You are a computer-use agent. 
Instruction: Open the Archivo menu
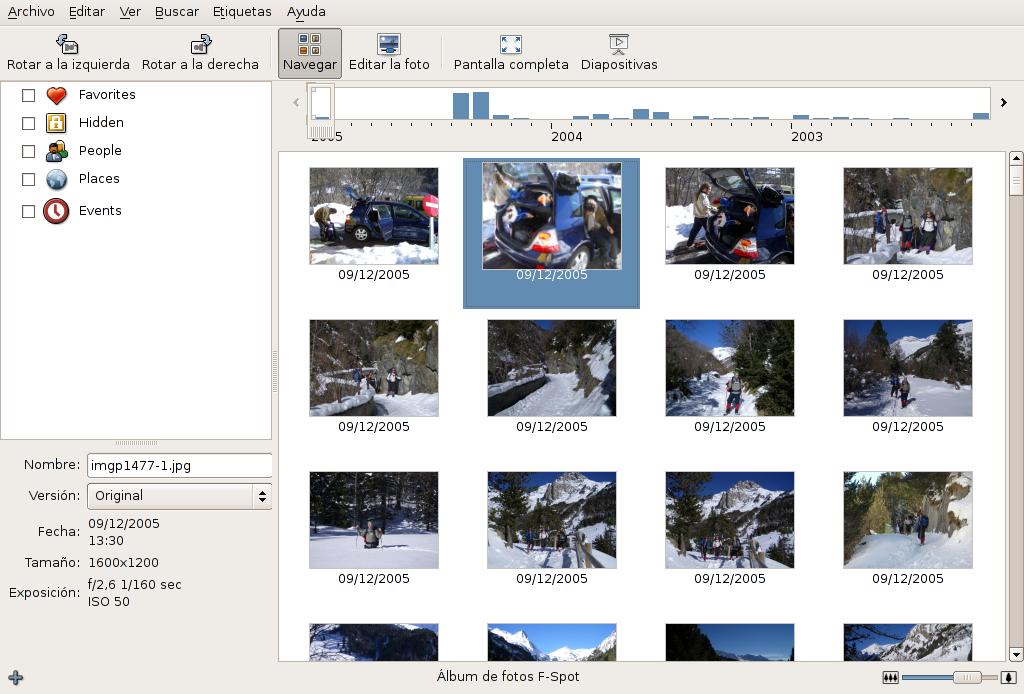click(x=31, y=12)
